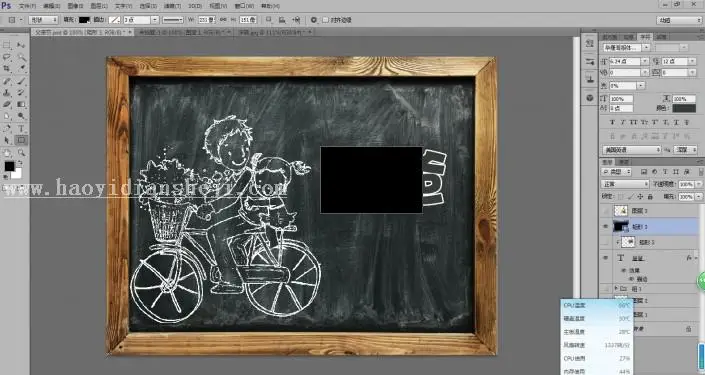The image size is (705, 375).
Task: Click the gear settings button in options bar
Action: point(314,20)
